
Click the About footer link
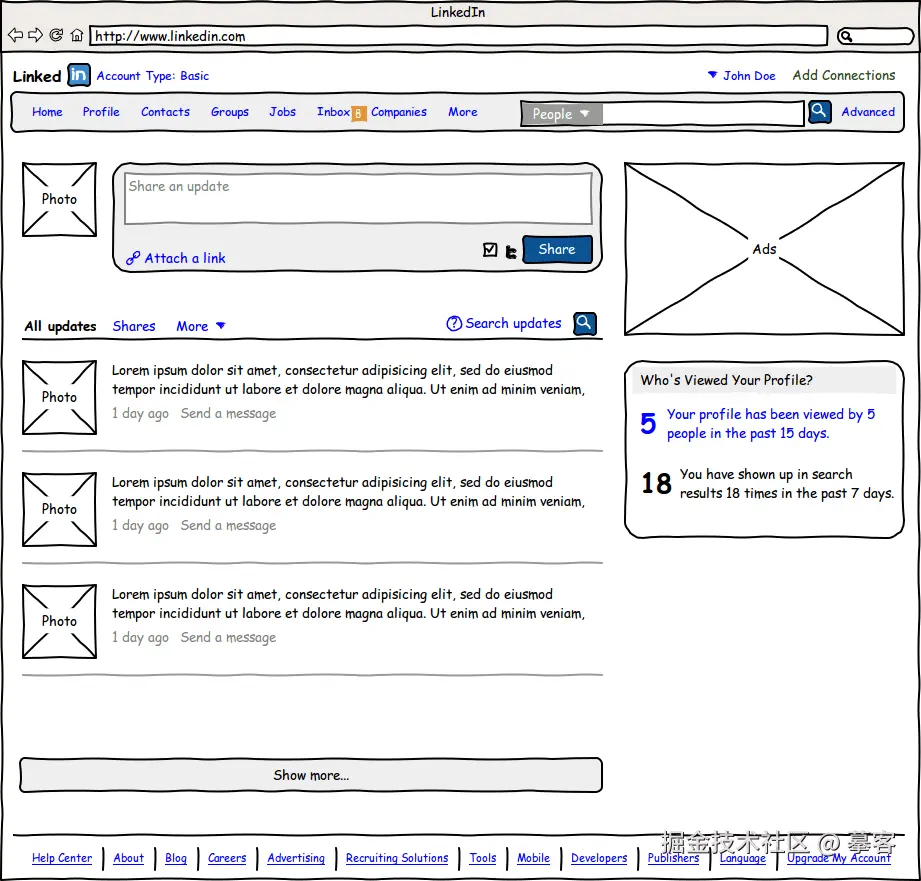[128, 858]
